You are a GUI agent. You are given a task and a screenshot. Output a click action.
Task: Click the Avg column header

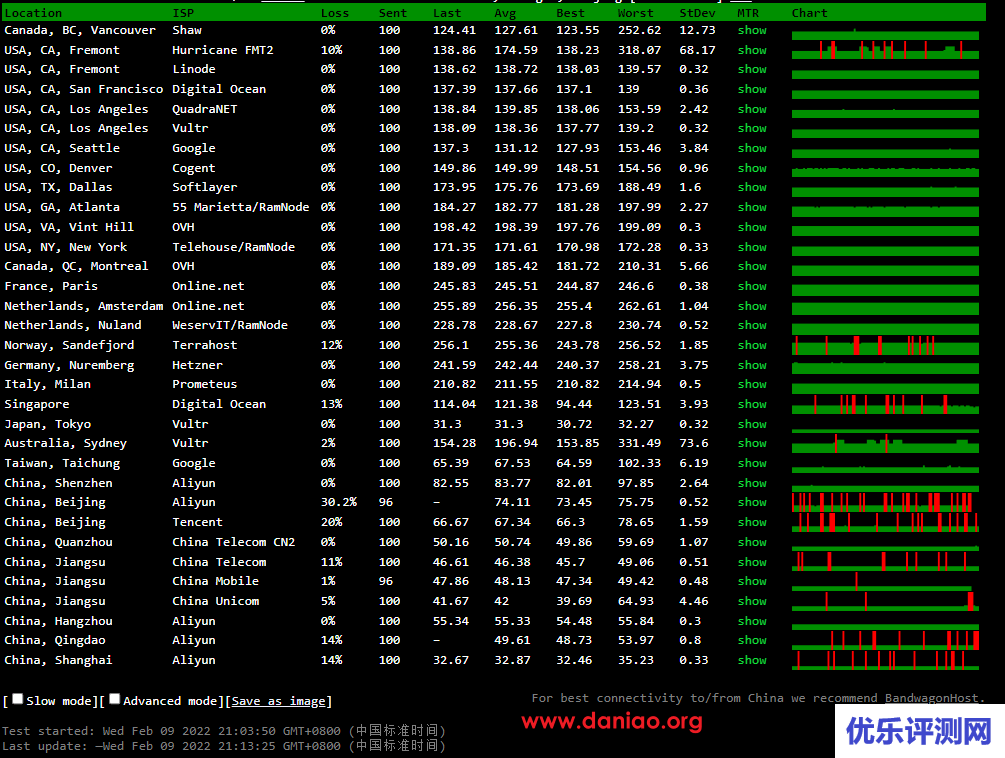pyautogui.click(x=505, y=13)
